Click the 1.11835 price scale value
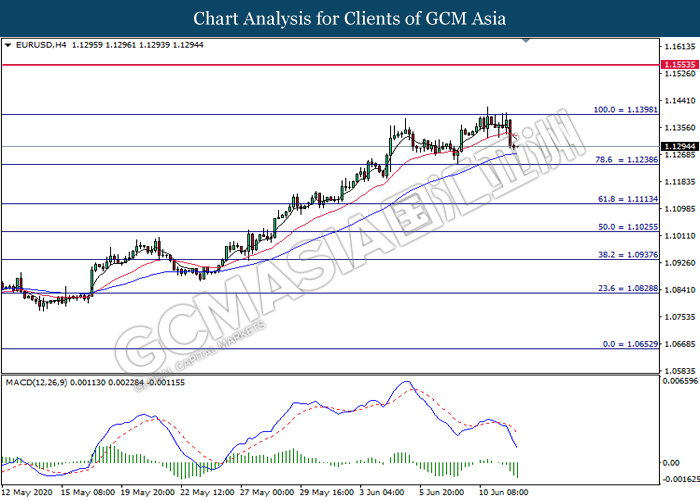This screenshot has height=500, width=700. tap(680, 182)
